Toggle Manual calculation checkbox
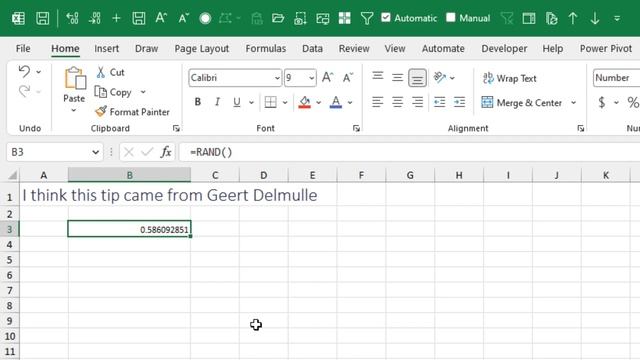 (x=451, y=18)
